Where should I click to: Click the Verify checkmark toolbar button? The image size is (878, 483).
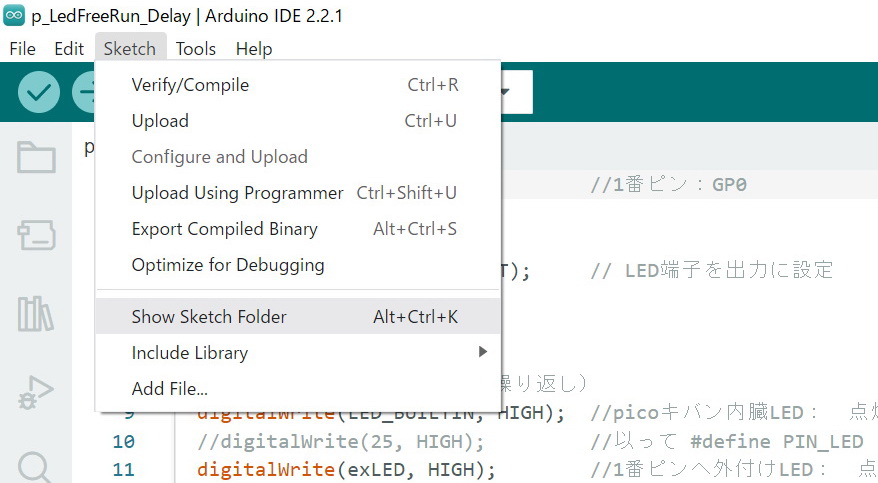click(39, 92)
